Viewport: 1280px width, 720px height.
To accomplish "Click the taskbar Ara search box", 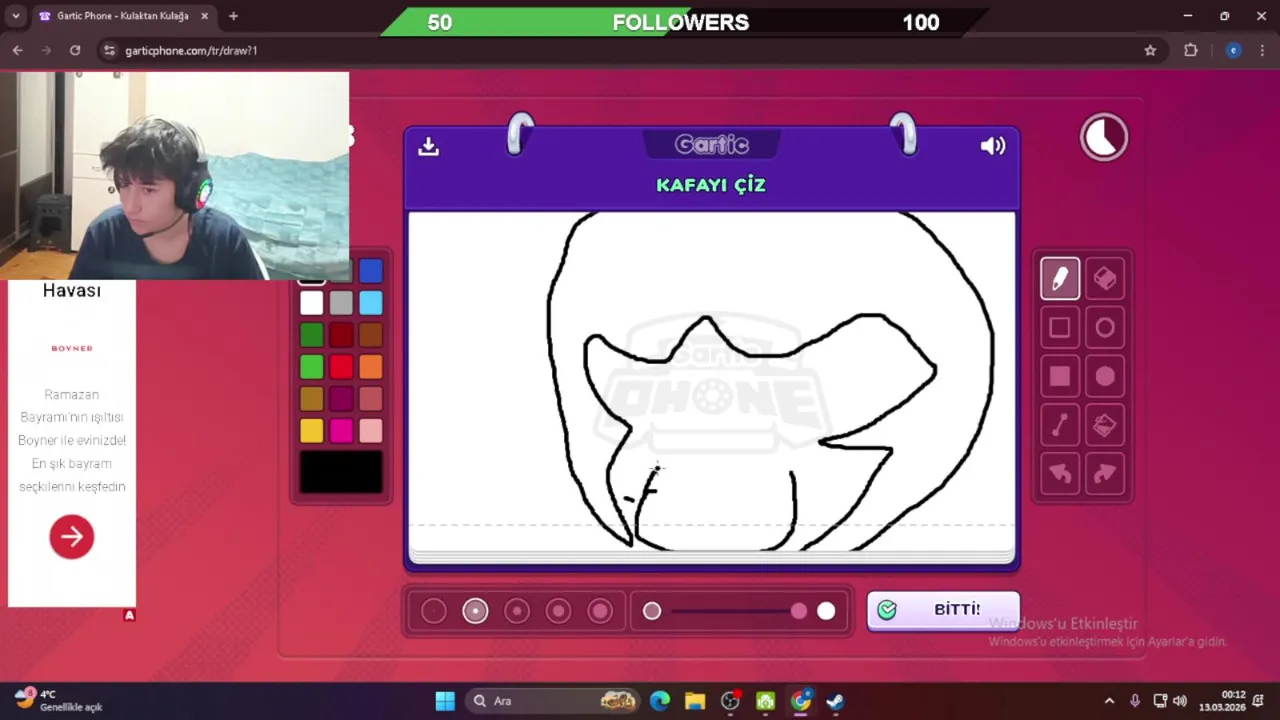I will pyautogui.click(x=554, y=701).
